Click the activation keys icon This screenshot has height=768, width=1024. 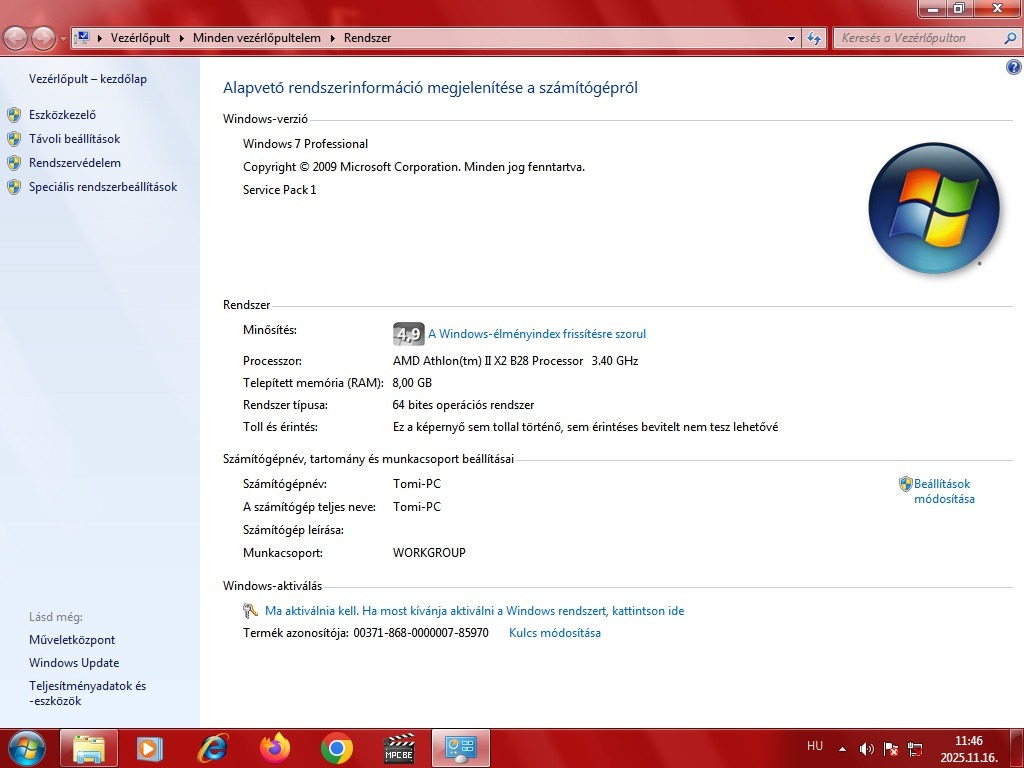[250, 611]
